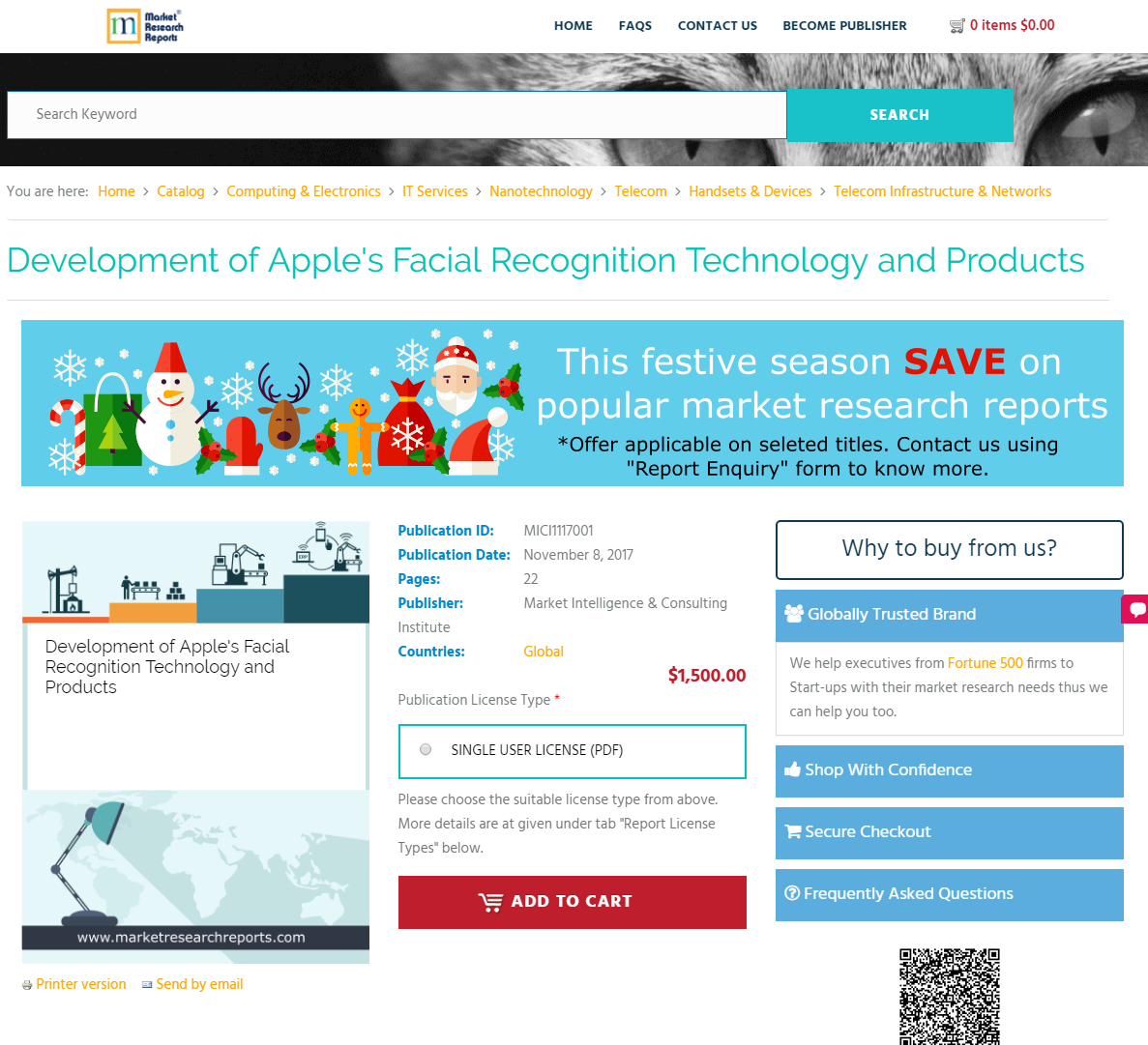This screenshot has height=1045, width=1148.
Task: Click the cart icon inside Secure Checkout banner
Action: pyautogui.click(x=793, y=832)
